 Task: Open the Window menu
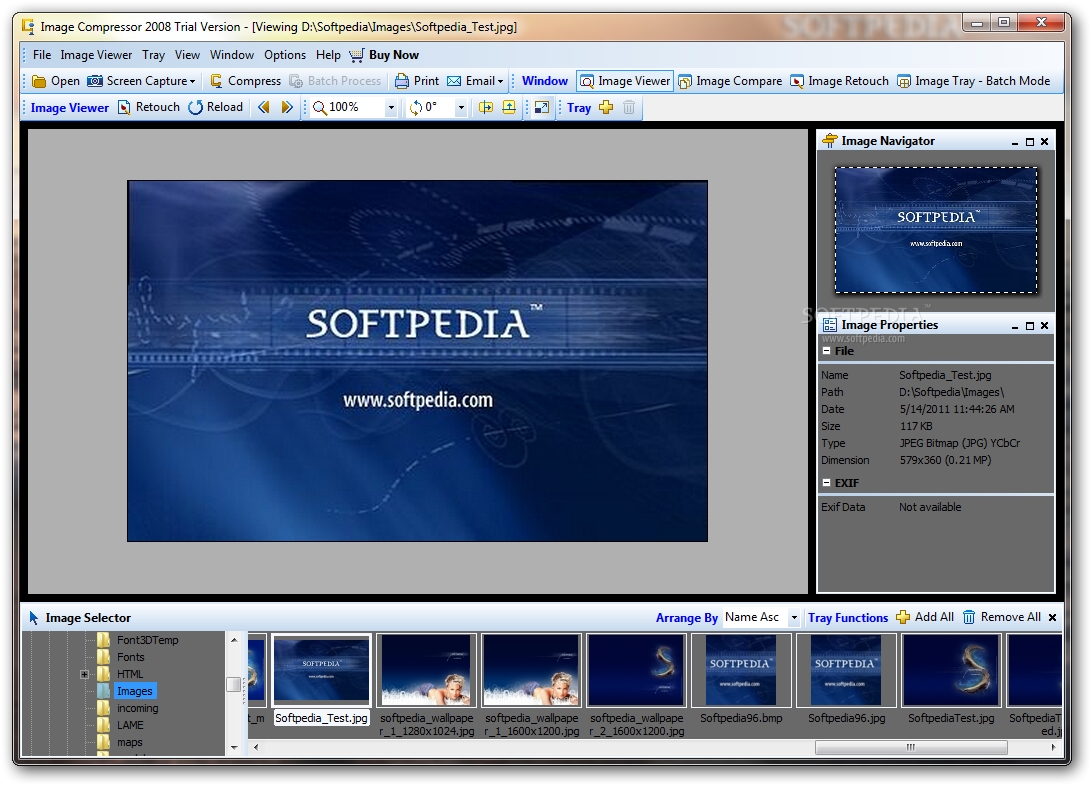pos(232,55)
